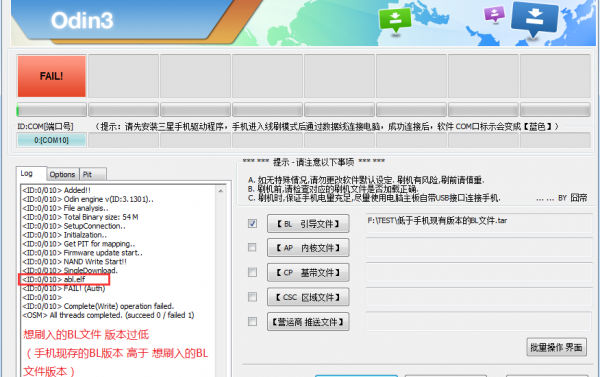Screen dimensions: 600x377
Task: Enable the 营运商 推送文件 checkbox
Action: click(x=252, y=322)
